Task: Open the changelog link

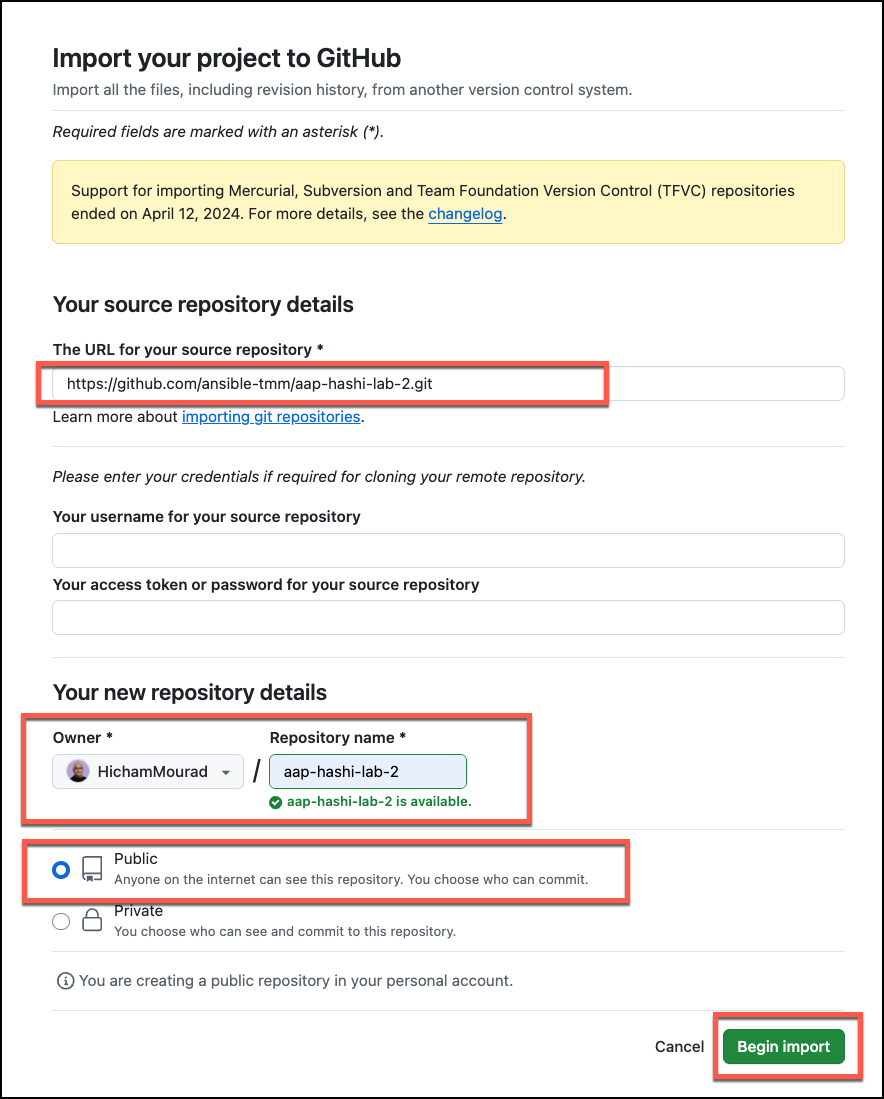Action: click(x=465, y=214)
